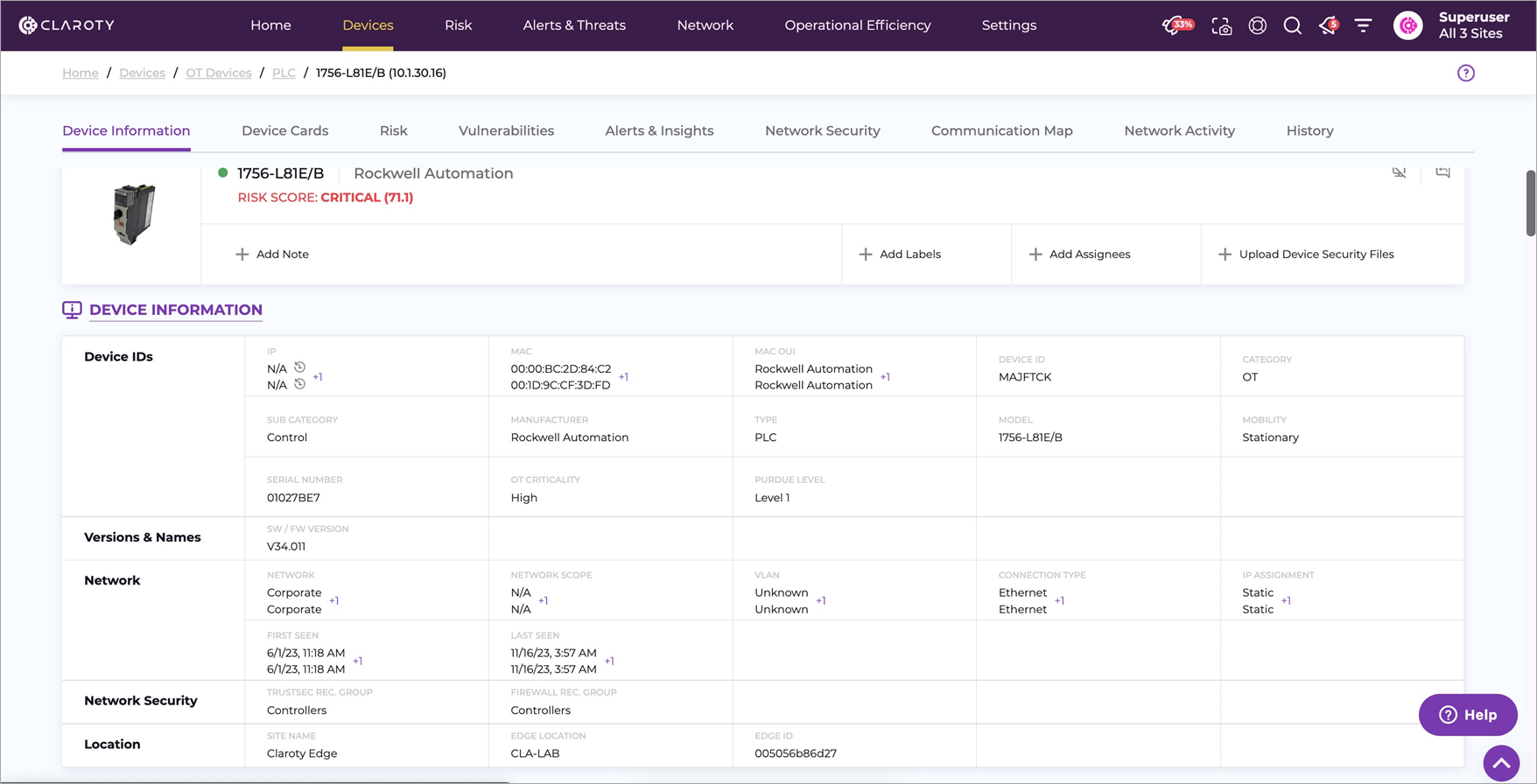Select the Device Information tab
Viewport: 1537px width, 784px height.
[x=126, y=131]
